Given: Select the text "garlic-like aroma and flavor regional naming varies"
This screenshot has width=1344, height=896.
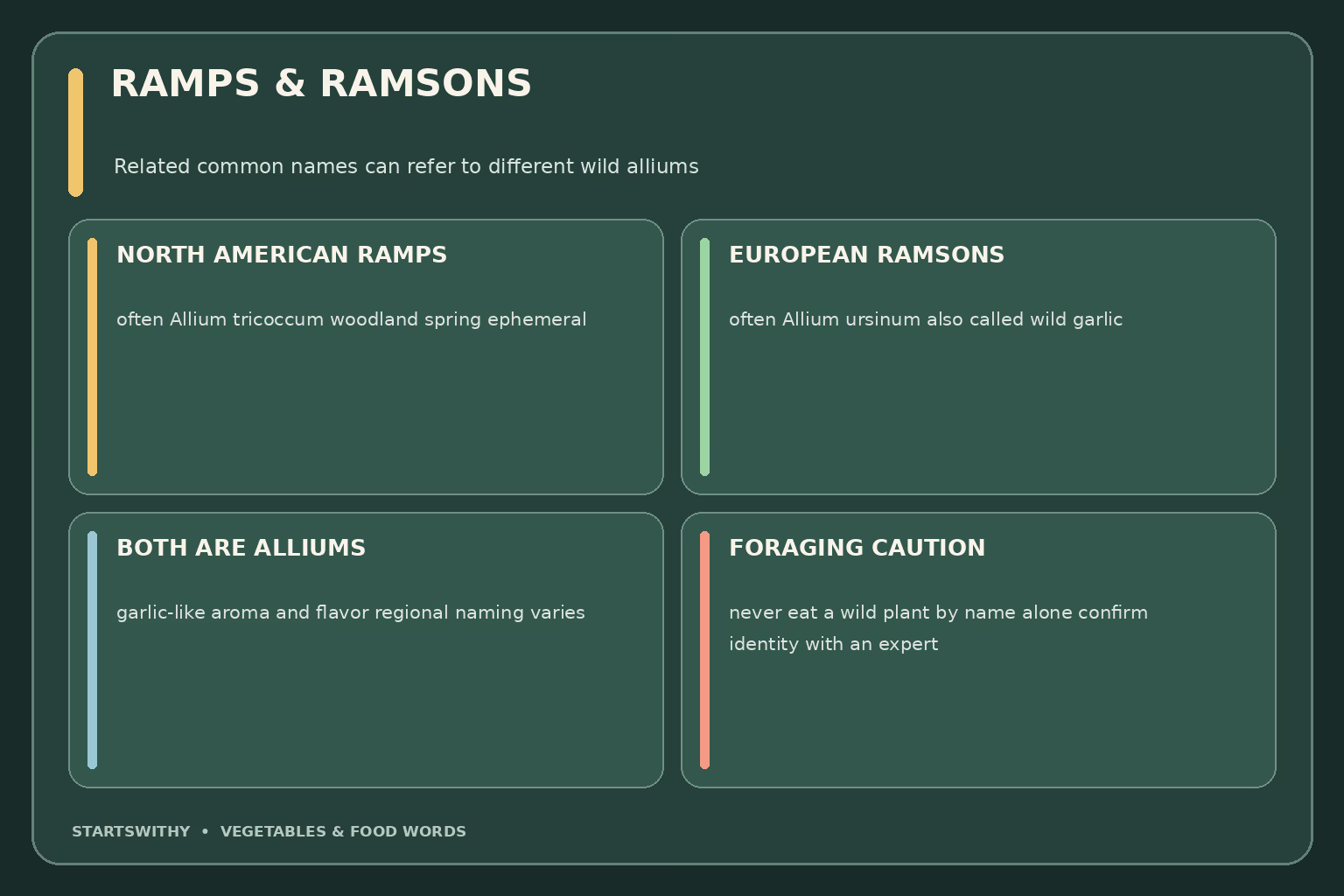Looking at the screenshot, I should pyautogui.click(x=350, y=612).
